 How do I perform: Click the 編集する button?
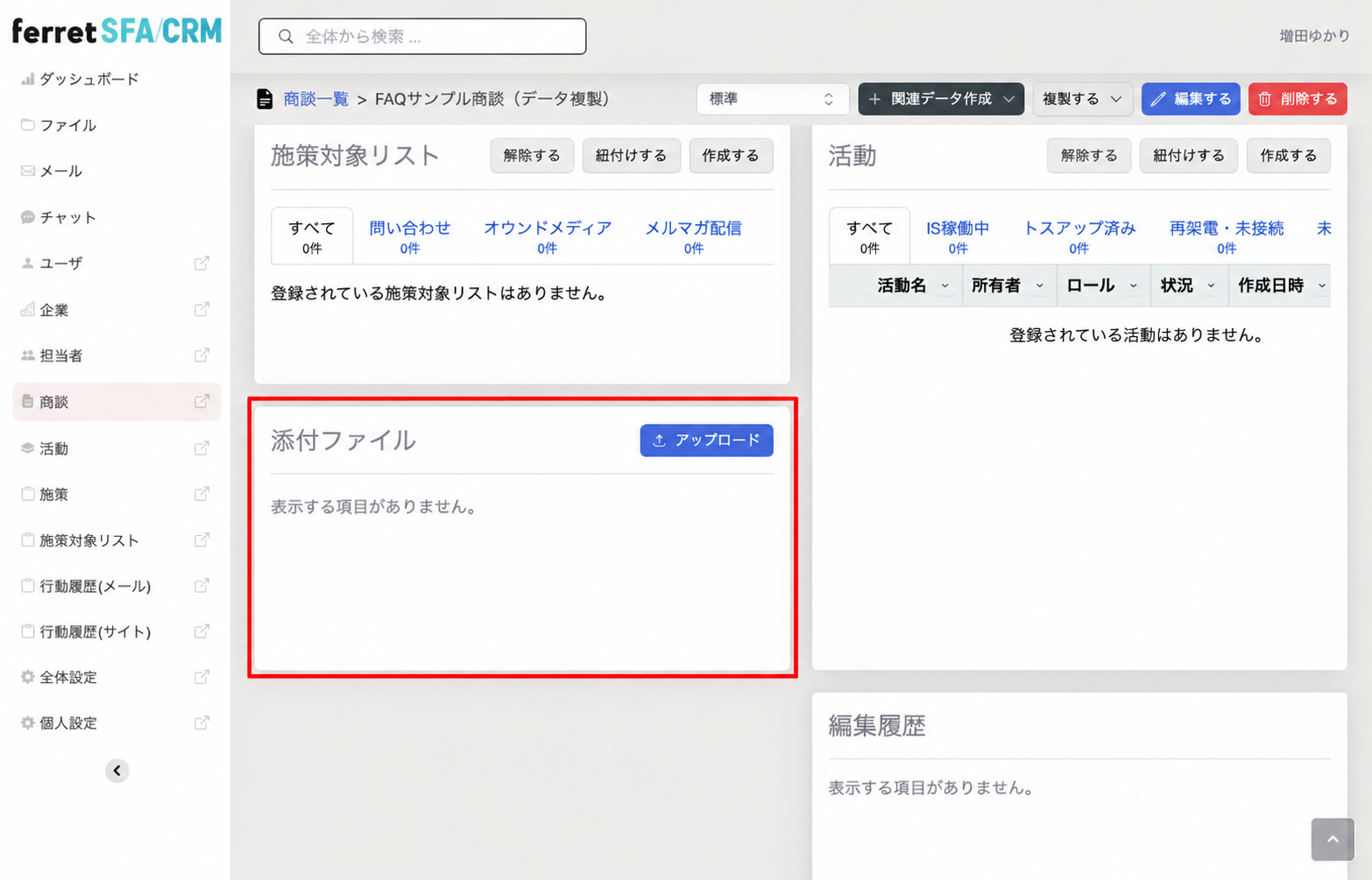point(1191,99)
